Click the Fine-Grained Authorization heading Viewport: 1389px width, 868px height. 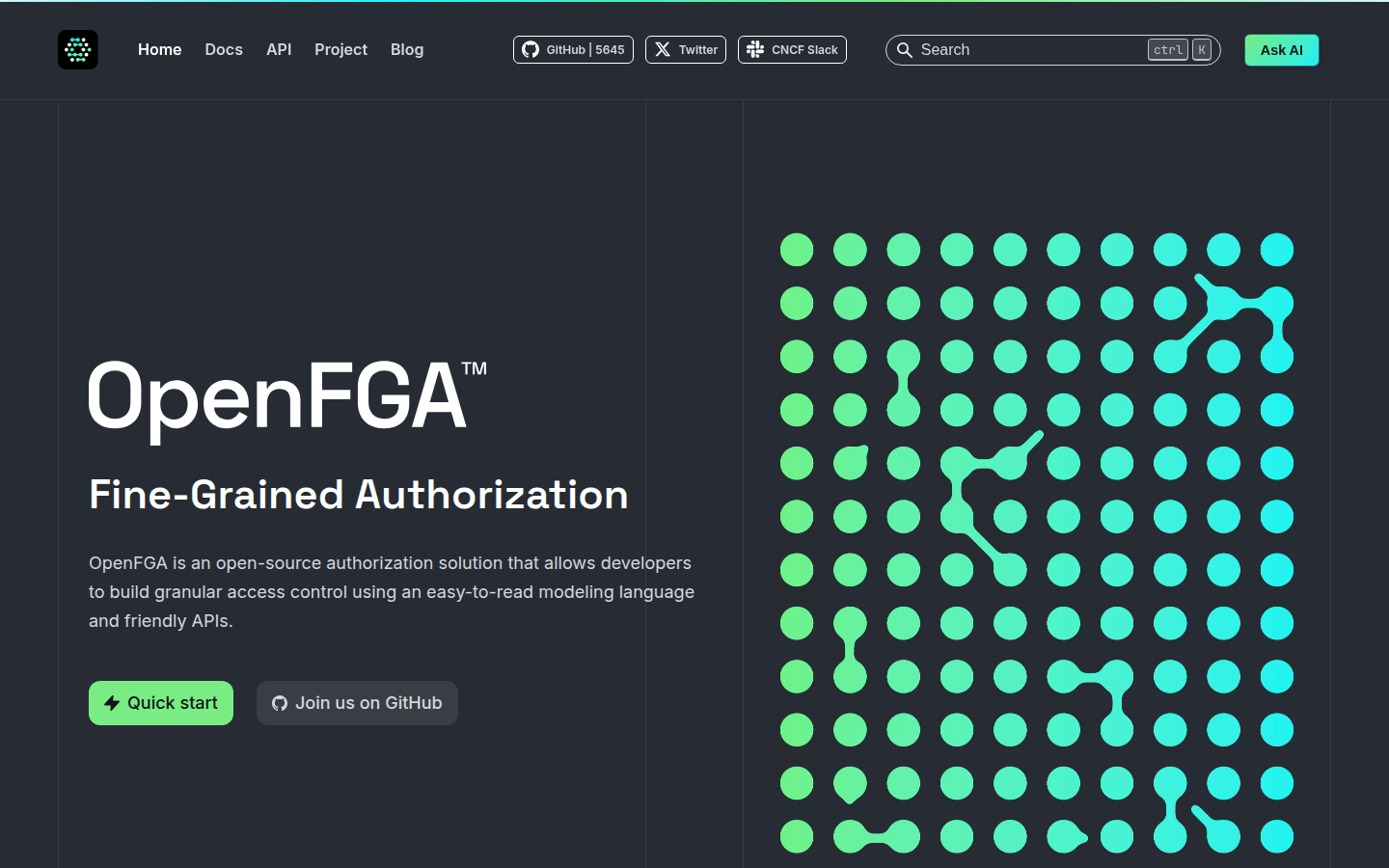tap(359, 495)
